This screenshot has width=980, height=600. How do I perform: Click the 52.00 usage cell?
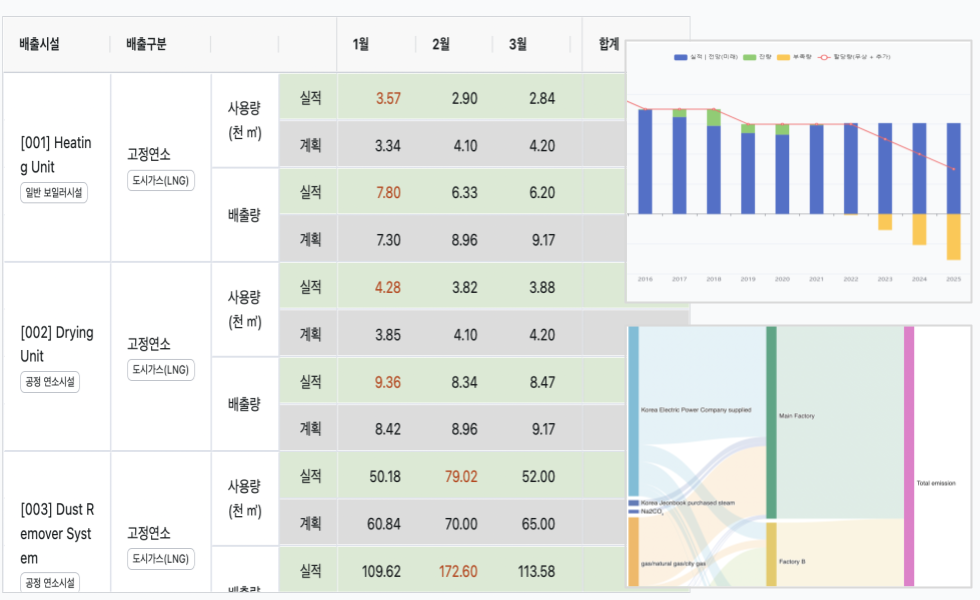pos(538,476)
